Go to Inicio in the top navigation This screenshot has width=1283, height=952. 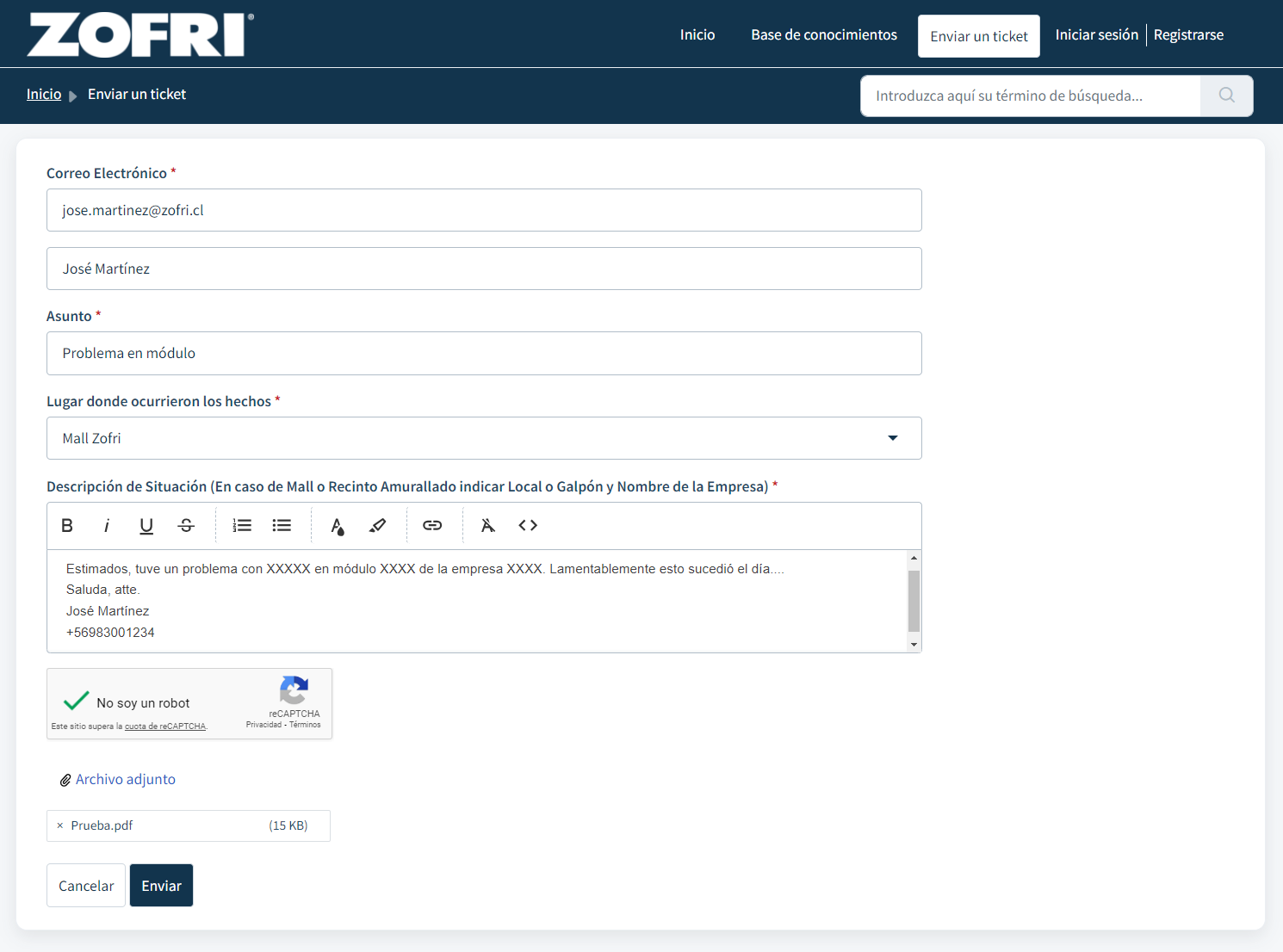coord(697,34)
